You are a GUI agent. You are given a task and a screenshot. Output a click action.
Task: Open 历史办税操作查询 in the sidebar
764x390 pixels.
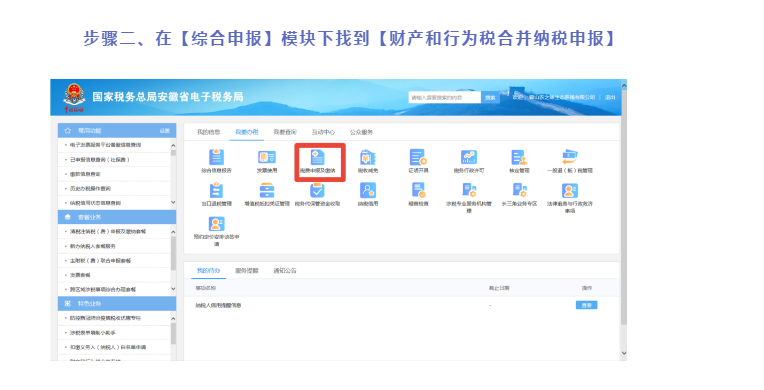coord(90,188)
